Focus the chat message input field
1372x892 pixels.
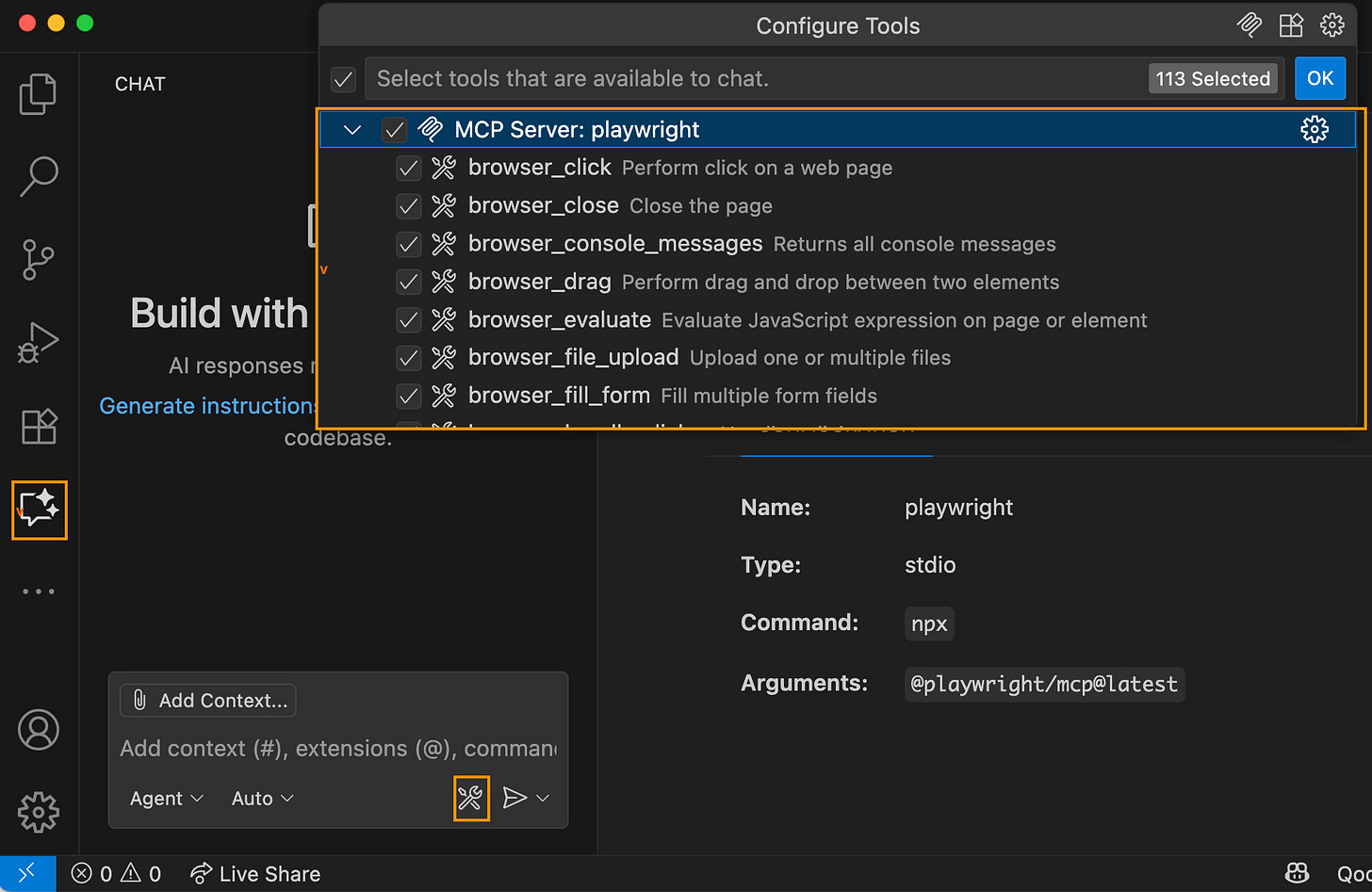(x=338, y=749)
